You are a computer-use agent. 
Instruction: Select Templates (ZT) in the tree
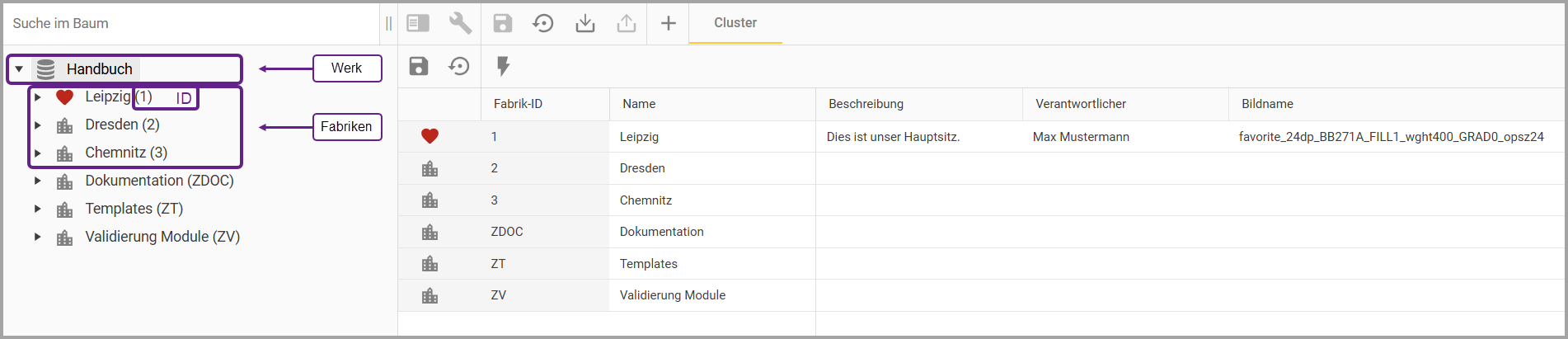click(x=134, y=209)
